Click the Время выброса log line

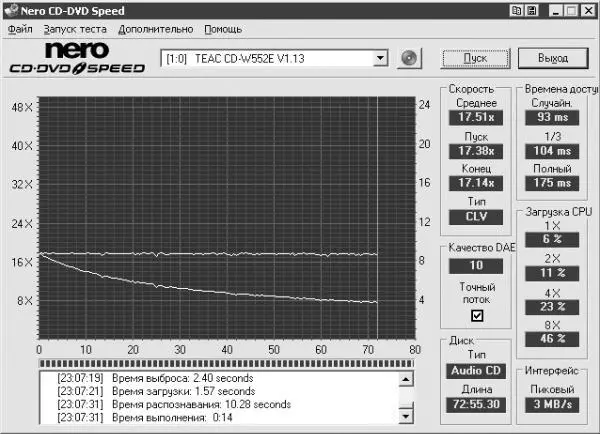pos(155,379)
